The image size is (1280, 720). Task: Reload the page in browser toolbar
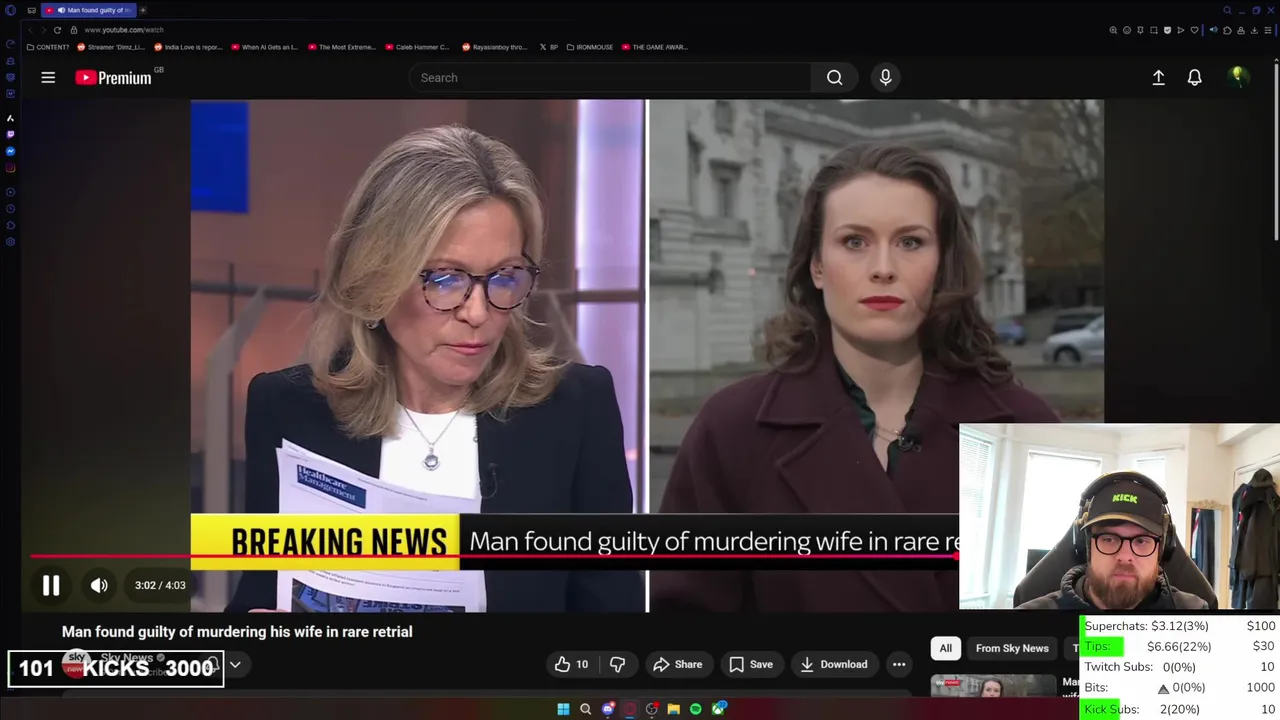pyautogui.click(x=57, y=30)
